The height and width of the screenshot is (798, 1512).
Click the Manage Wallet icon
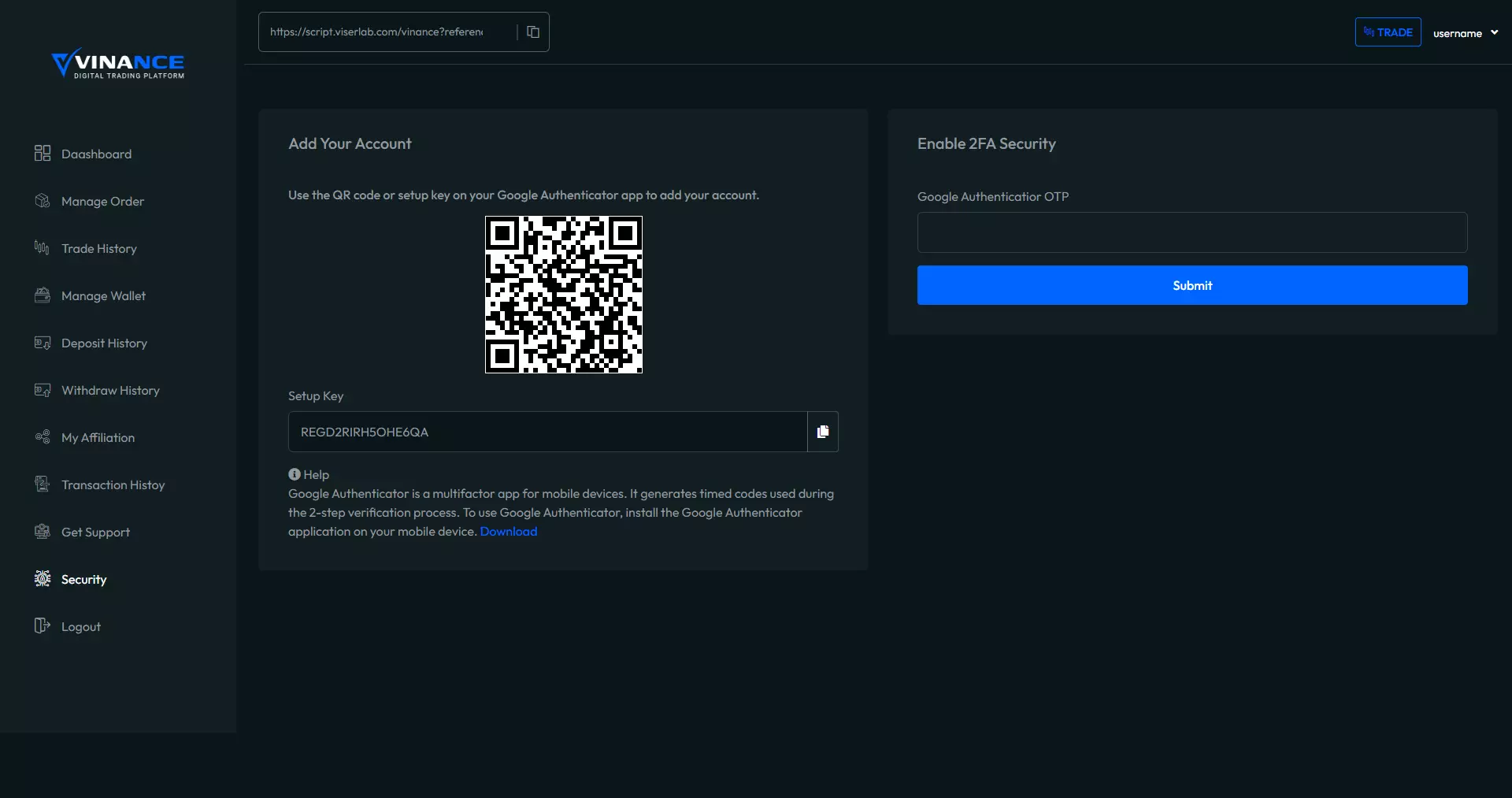tap(43, 295)
